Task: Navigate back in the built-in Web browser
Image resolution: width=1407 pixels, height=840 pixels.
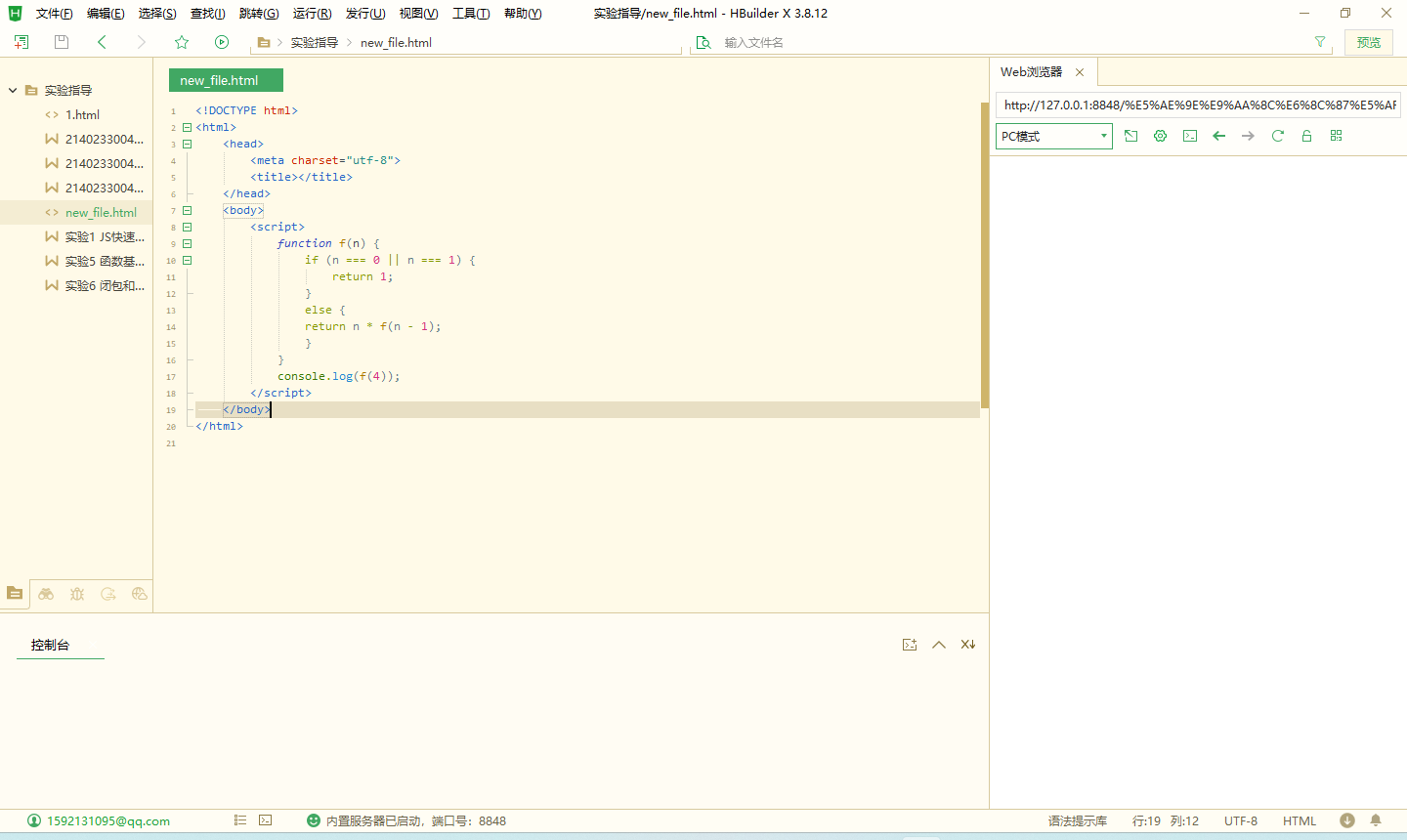Action: (x=1219, y=136)
